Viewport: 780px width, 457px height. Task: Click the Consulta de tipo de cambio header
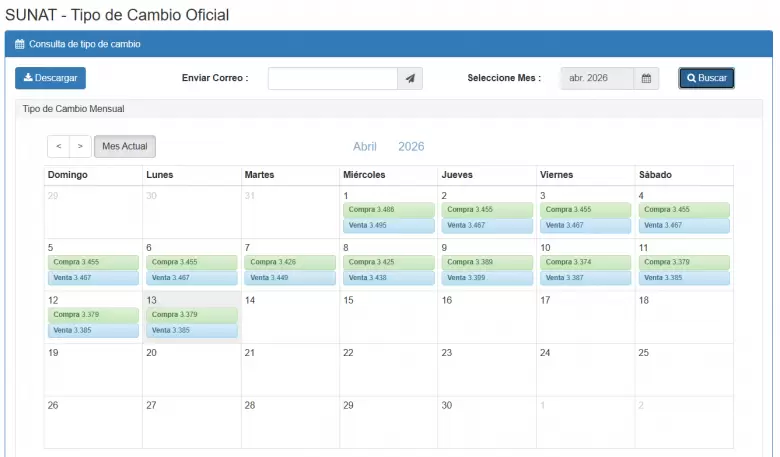[x=85, y=44]
